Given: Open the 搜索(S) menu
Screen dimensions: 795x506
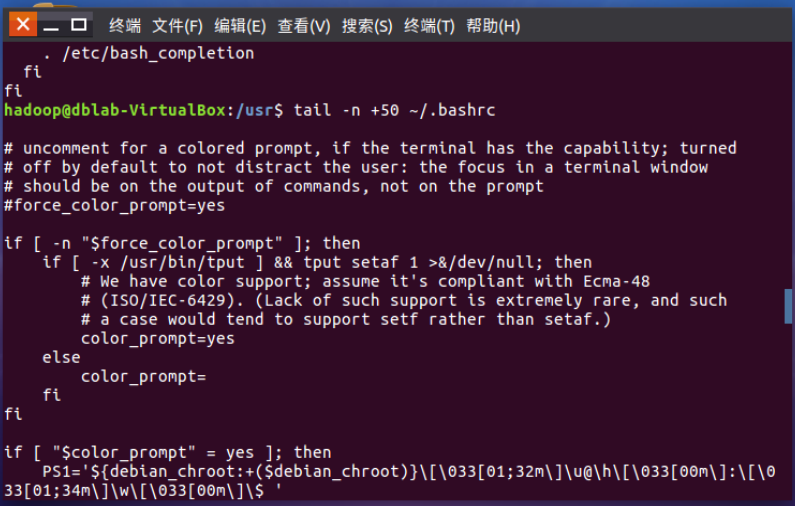Looking at the screenshot, I should coord(367,25).
